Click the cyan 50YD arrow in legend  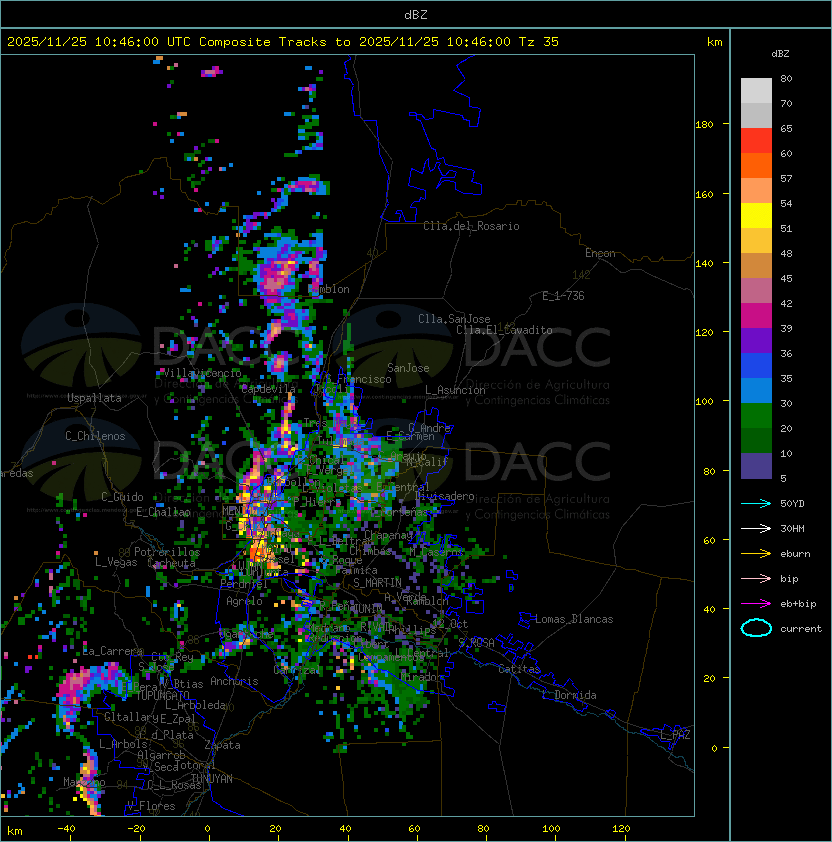756,503
